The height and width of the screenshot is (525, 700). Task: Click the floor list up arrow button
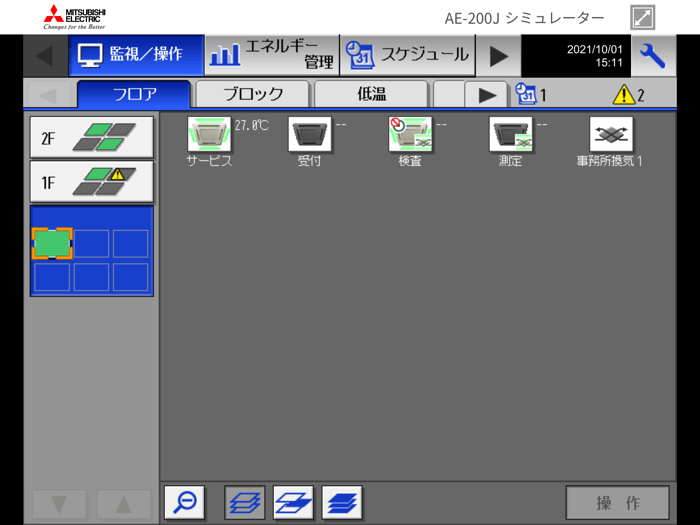(124, 504)
